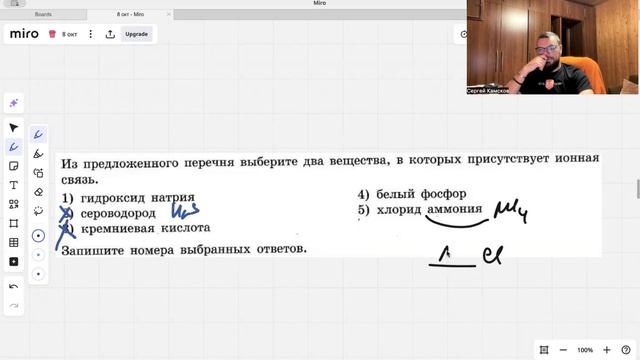This screenshot has width=640, height=360.
Task: Click the export board icon
Action: click(x=110, y=34)
